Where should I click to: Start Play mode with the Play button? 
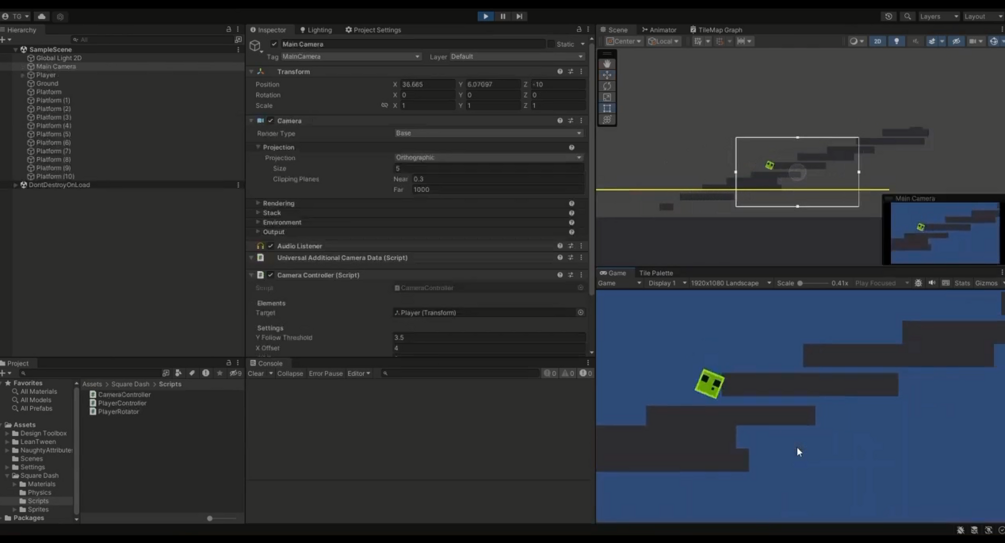tap(485, 16)
